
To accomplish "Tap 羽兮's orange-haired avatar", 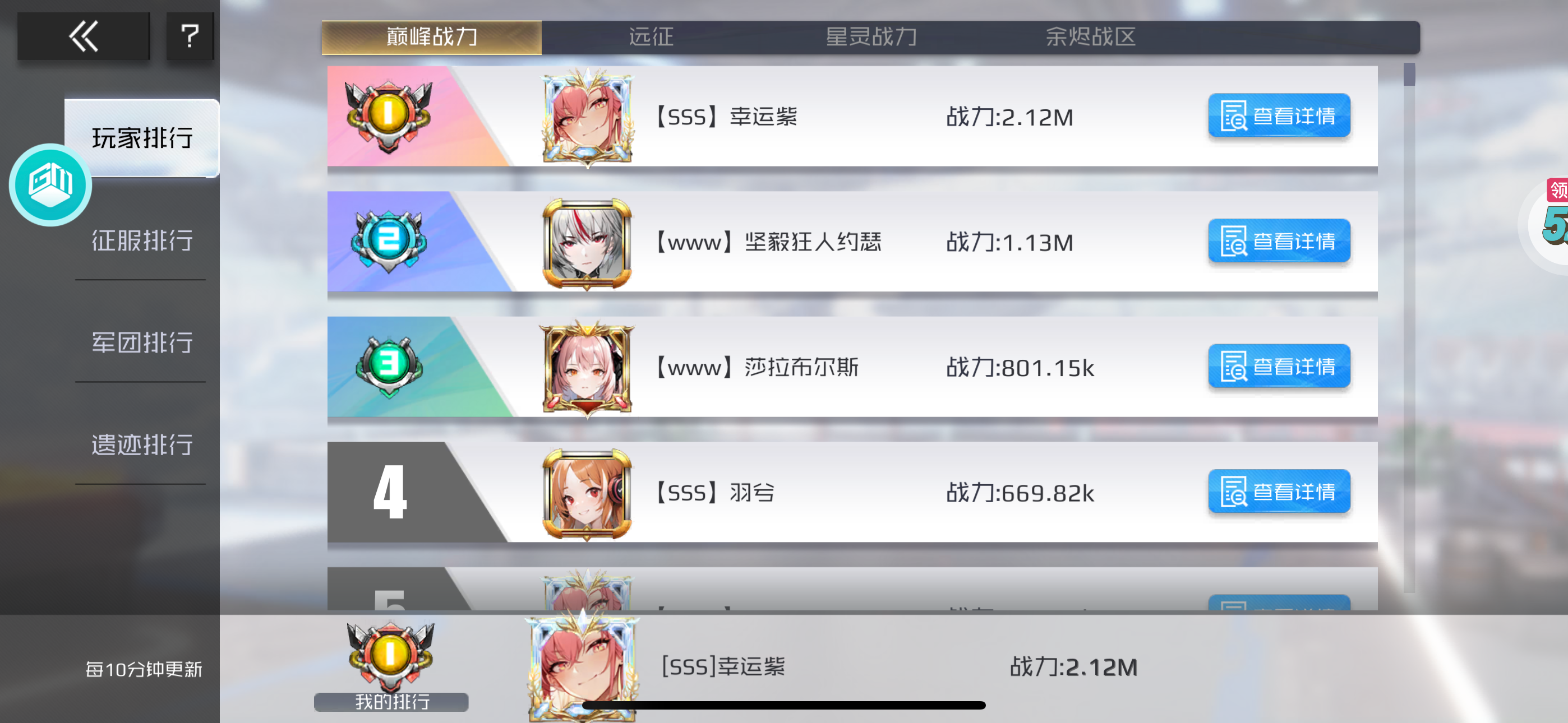I will pos(587,493).
